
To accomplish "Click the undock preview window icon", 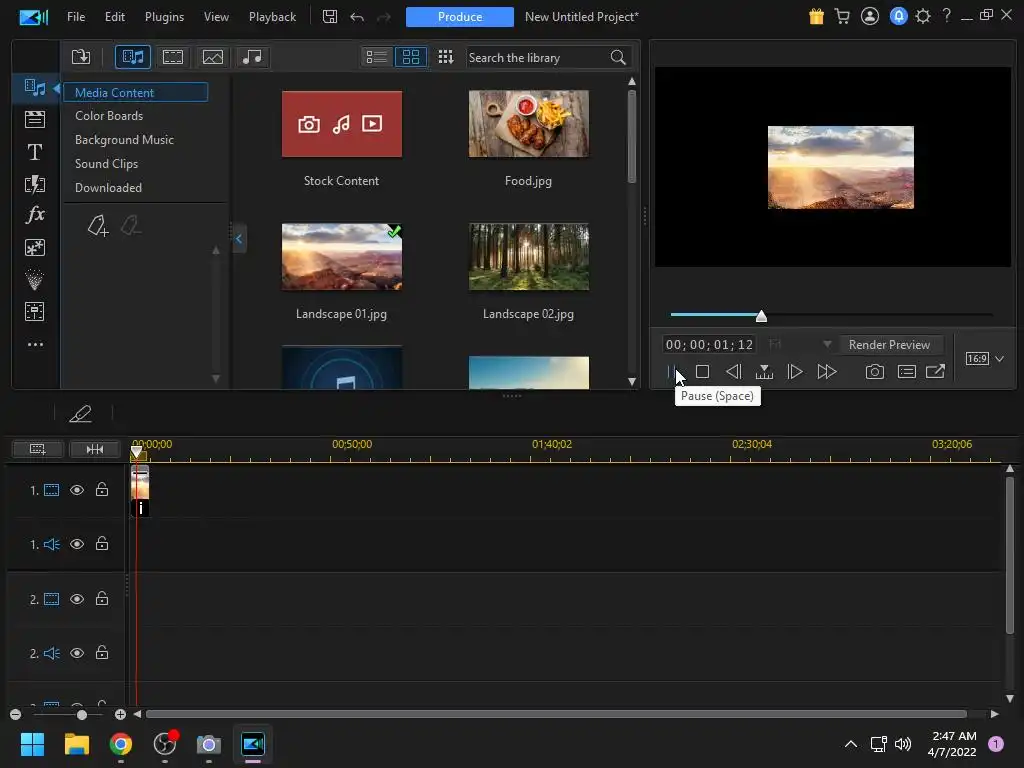I will (x=935, y=372).
